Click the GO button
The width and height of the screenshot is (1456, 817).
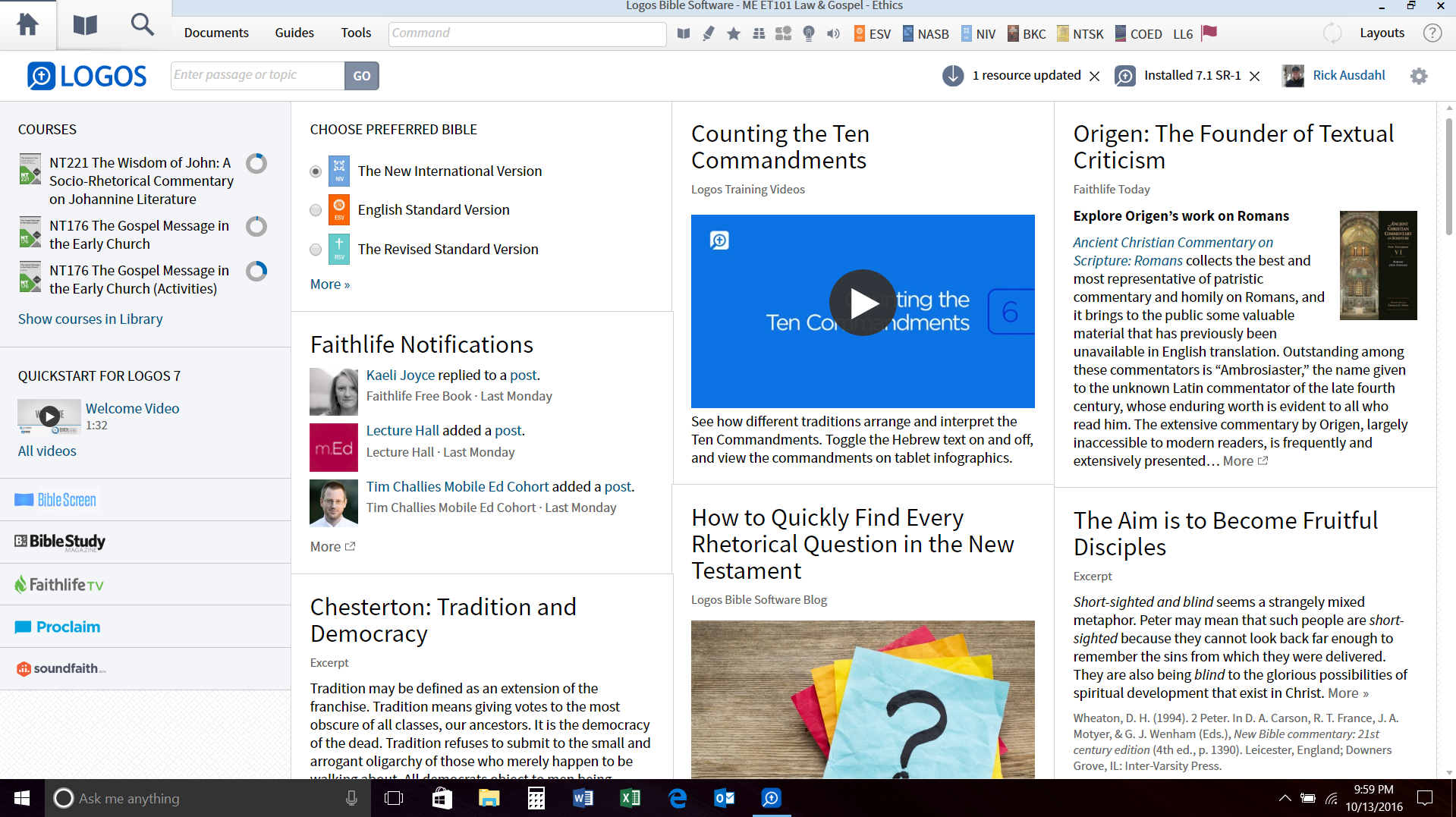(362, 76)
